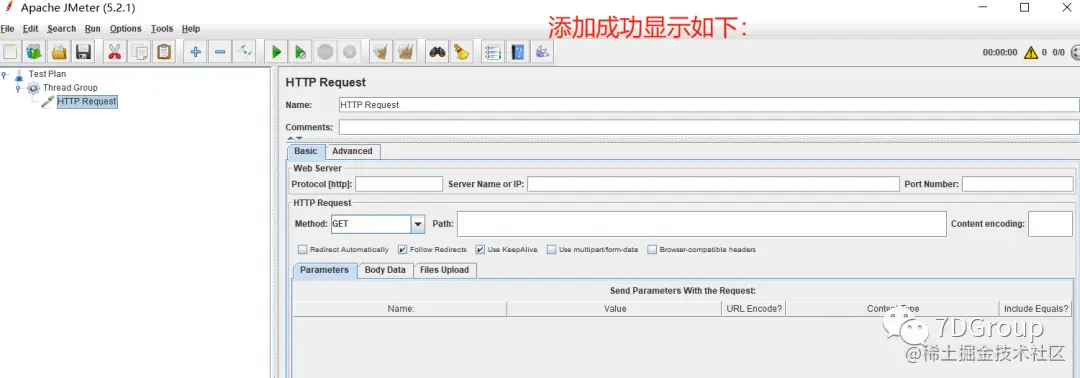Collapse the Thread Group tree node handle
The image size is (1080, 378).
pyautogui.click(x=19, y=88)
